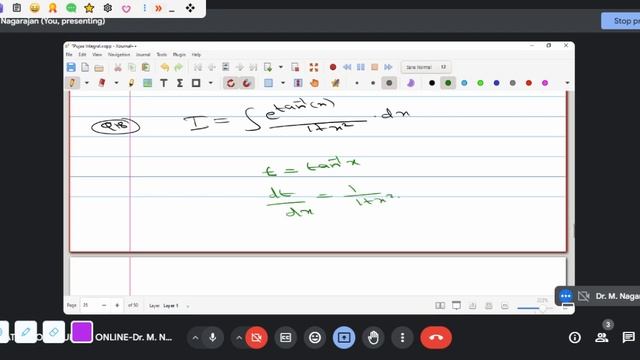Viewport: 640px width, 360px height.
Task: Open the Journal menu
Action: click(143, 54)
